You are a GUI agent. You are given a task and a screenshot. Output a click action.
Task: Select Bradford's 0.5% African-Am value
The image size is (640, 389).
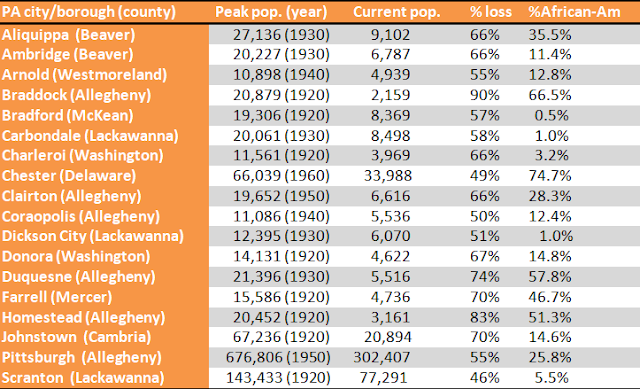551,116
